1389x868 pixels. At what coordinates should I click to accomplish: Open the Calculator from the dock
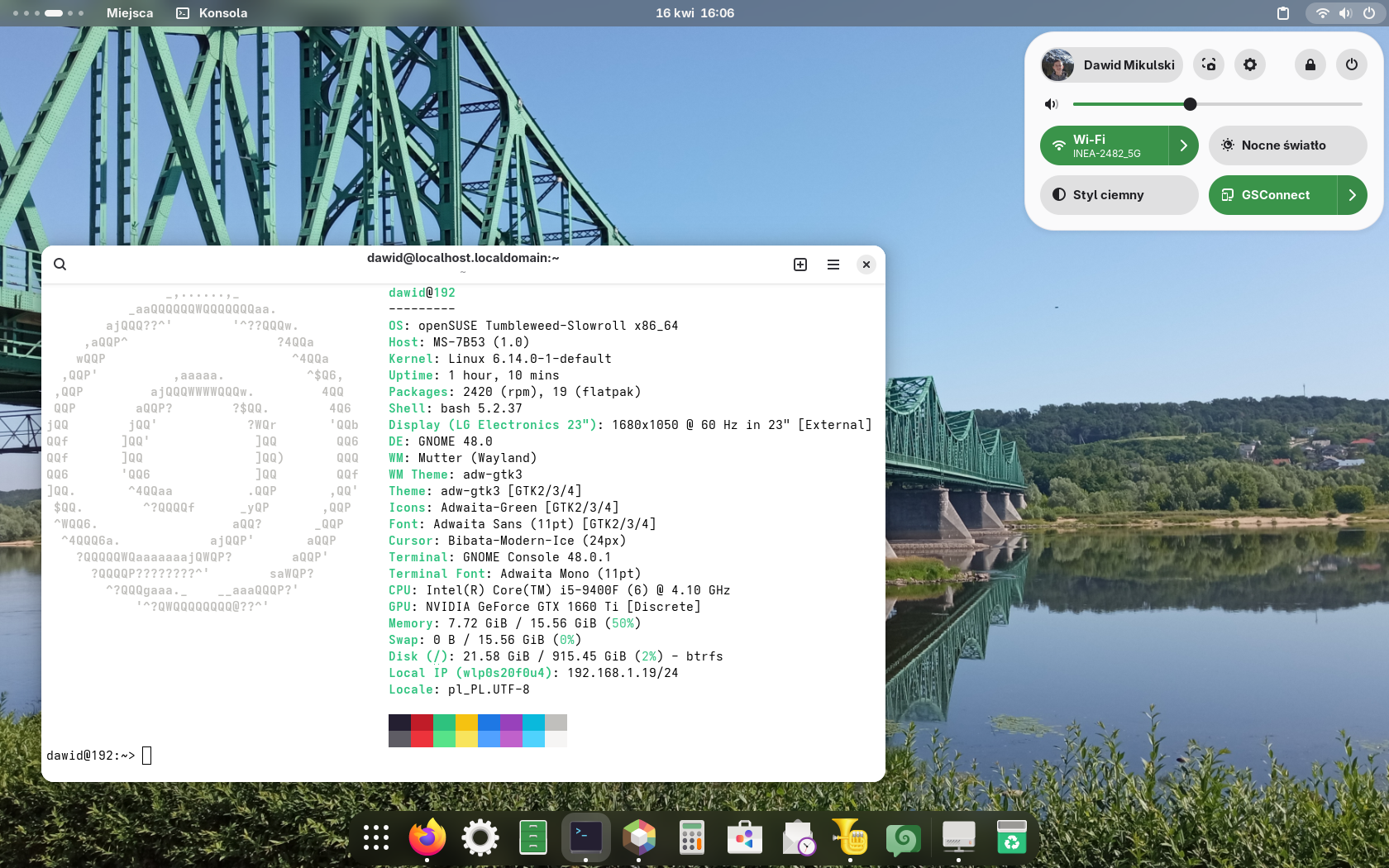tap(691, 837)
